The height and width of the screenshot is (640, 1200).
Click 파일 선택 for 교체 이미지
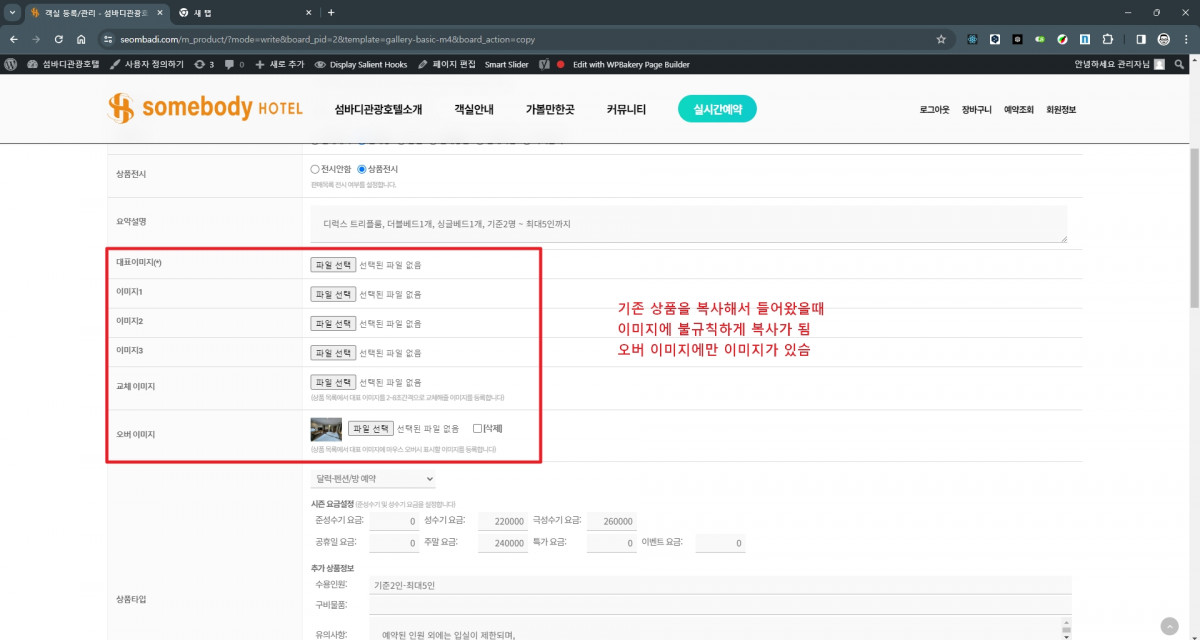(x=333, y=382)
